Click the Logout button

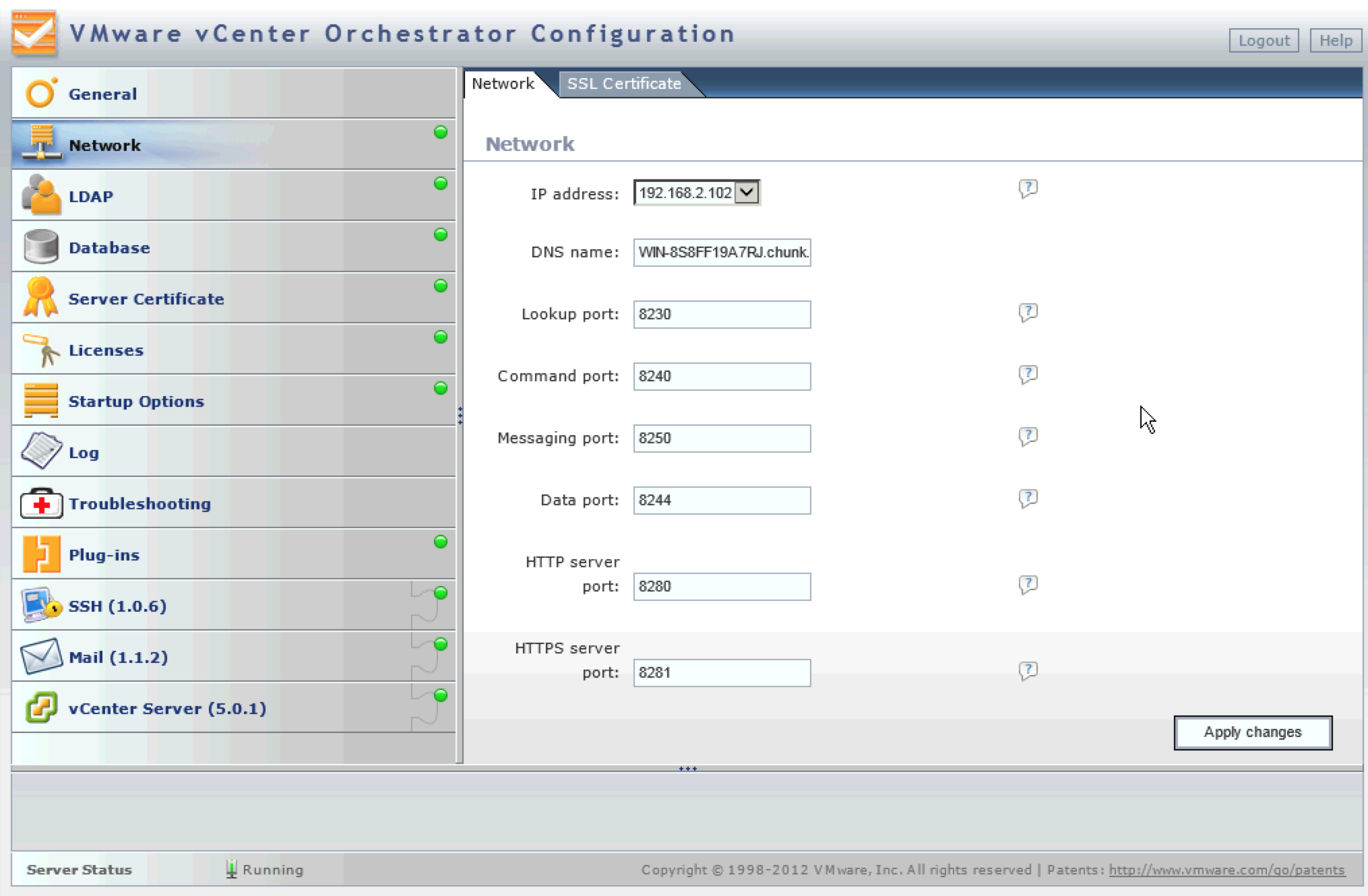click(x=1264, y=40)
